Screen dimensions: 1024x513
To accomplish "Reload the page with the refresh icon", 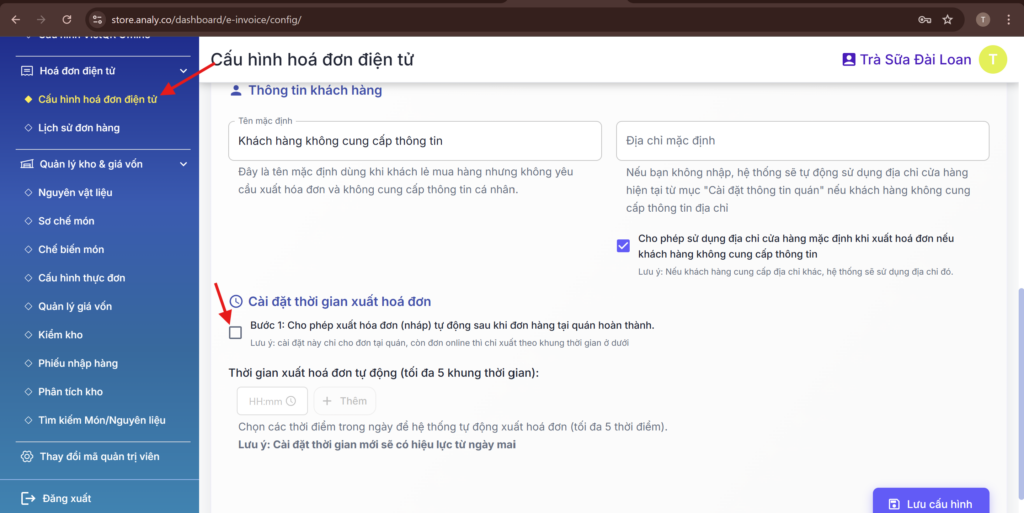I will pyautogui.click(x=67, y=20).
